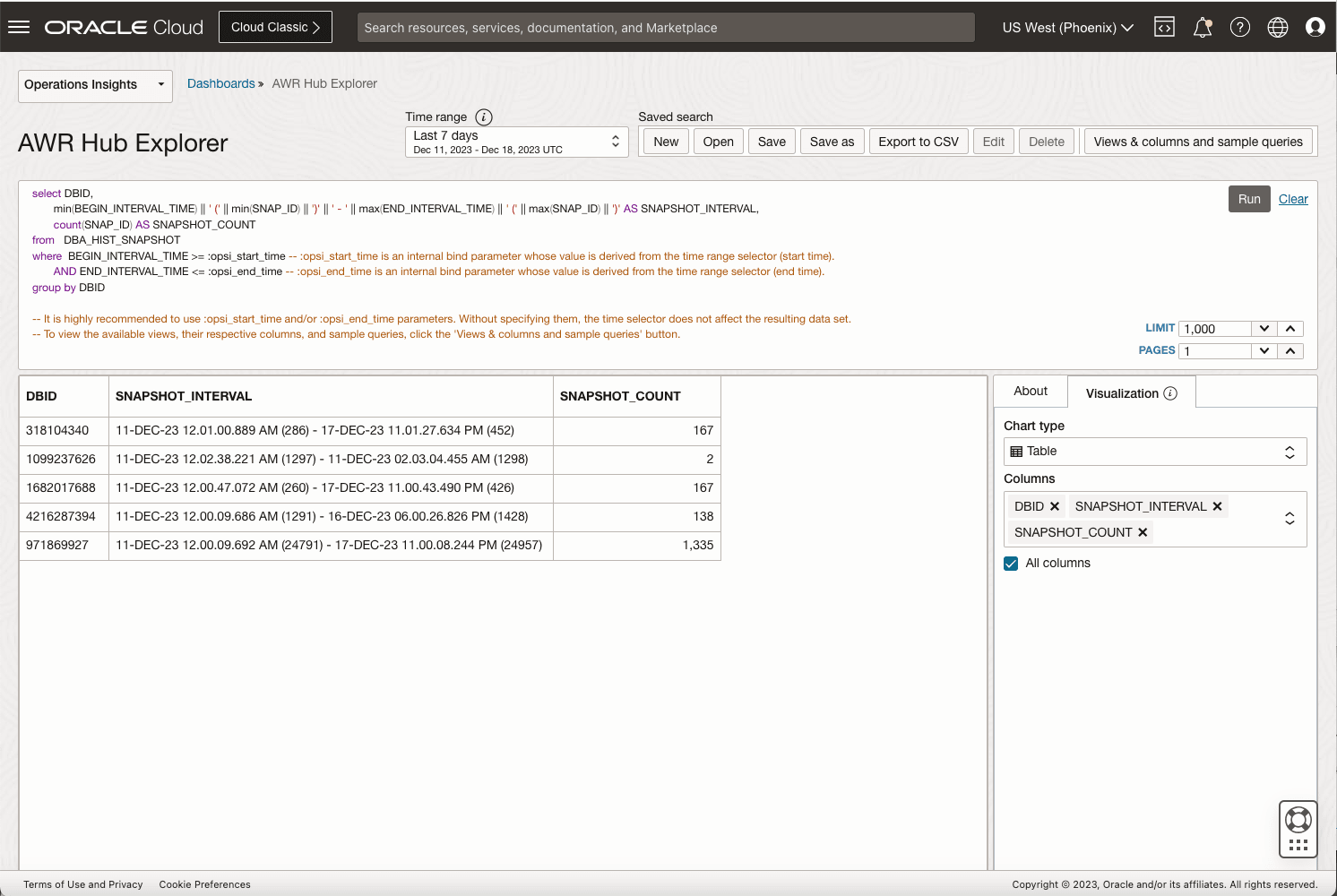The image size is (1337, 896).
Task: Click the search resources input field
Action: (665, 27)
